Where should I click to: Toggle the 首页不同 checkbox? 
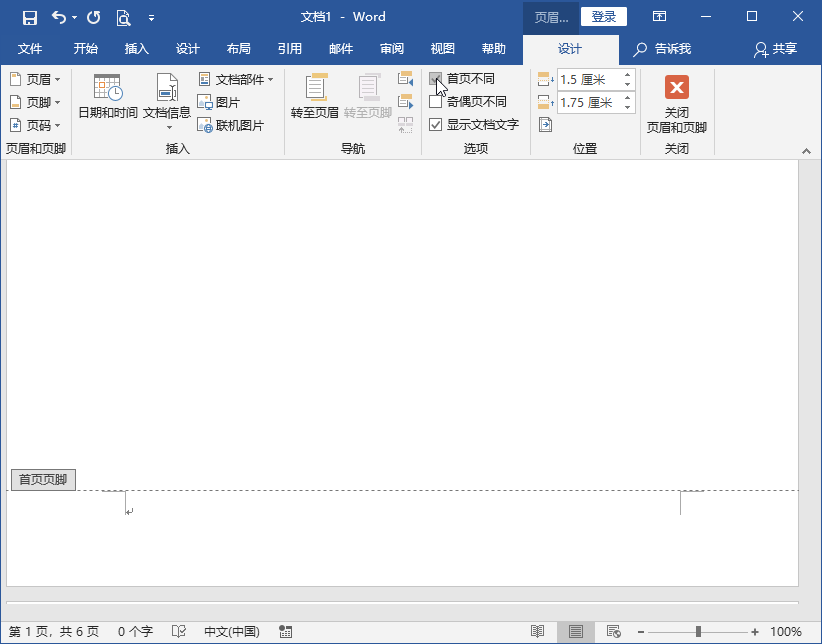point(436,79)
